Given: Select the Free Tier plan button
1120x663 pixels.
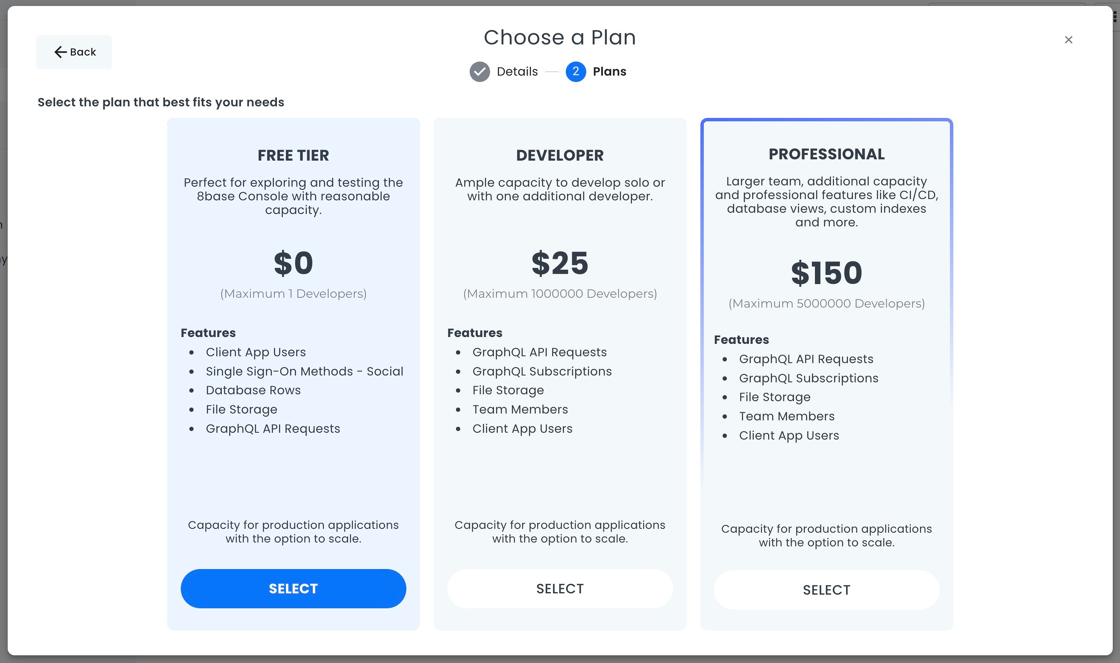Looking at the screenshot, I should pyautogui.click(x=293, y=589).
